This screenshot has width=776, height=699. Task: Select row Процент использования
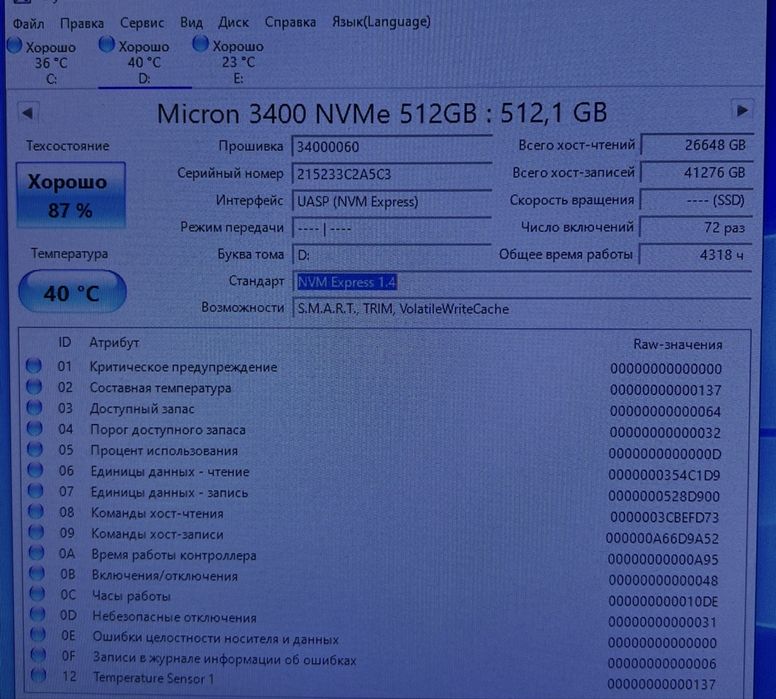pyautogui.click(x=374, y=452)
